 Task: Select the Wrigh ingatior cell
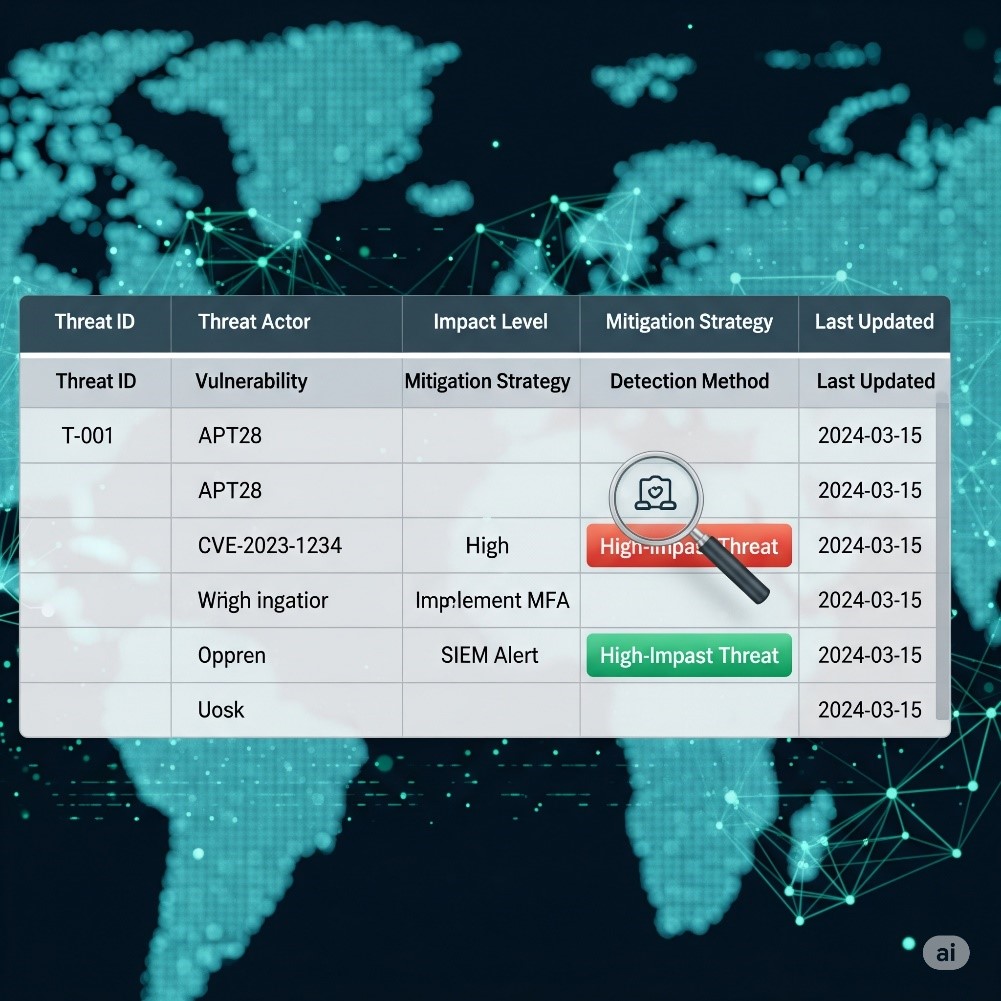pyautogui.click(x=263, y=601)
